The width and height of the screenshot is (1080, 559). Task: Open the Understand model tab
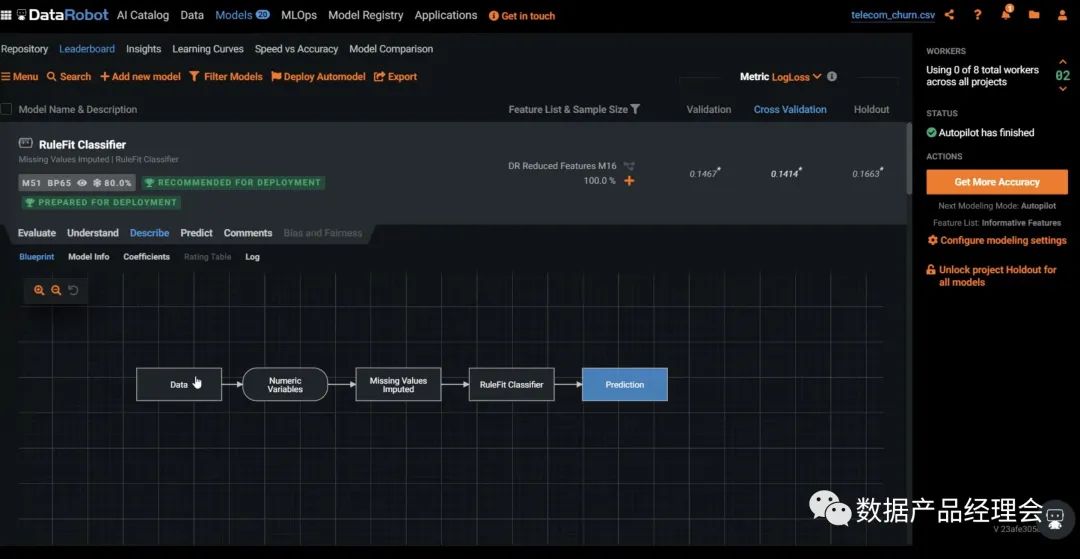(93, 233)
